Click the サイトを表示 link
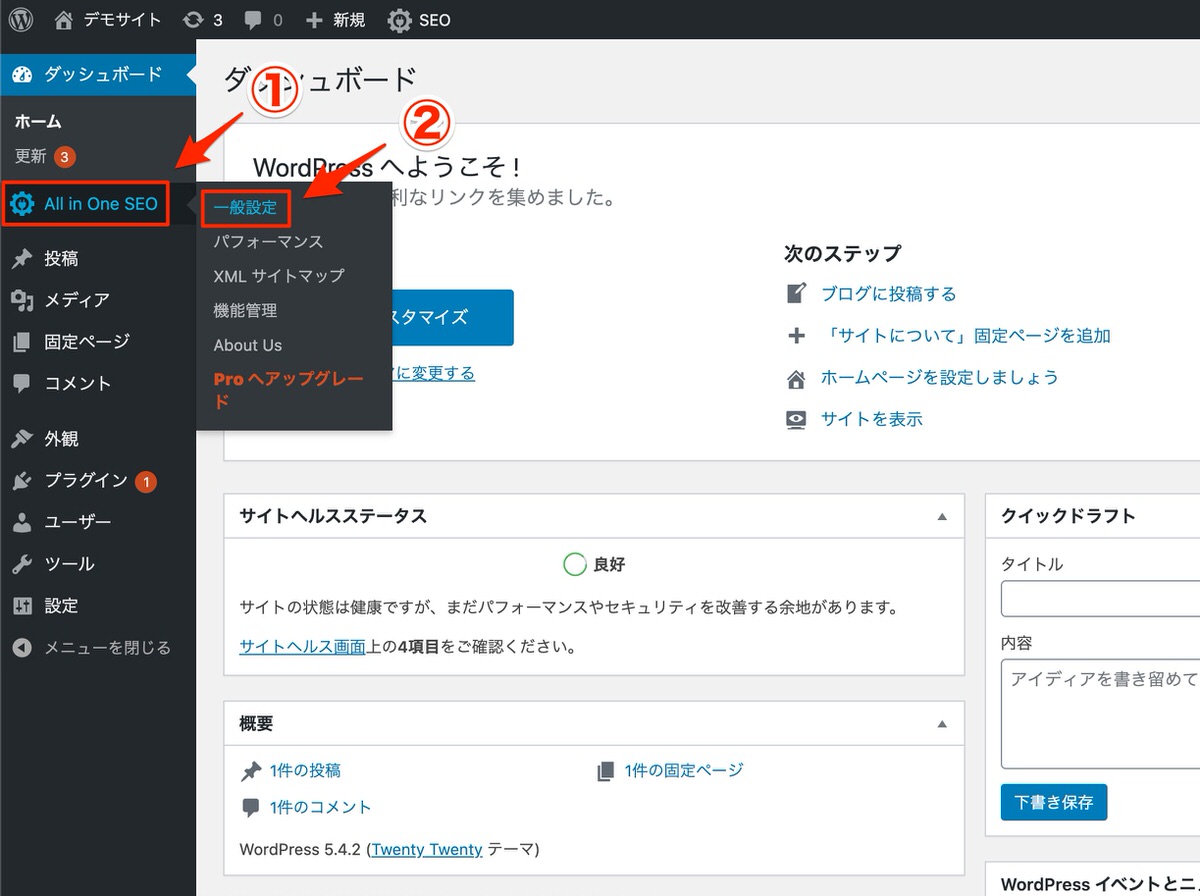1200x896 pixels. pyautogui.click(x=872, y=420)
